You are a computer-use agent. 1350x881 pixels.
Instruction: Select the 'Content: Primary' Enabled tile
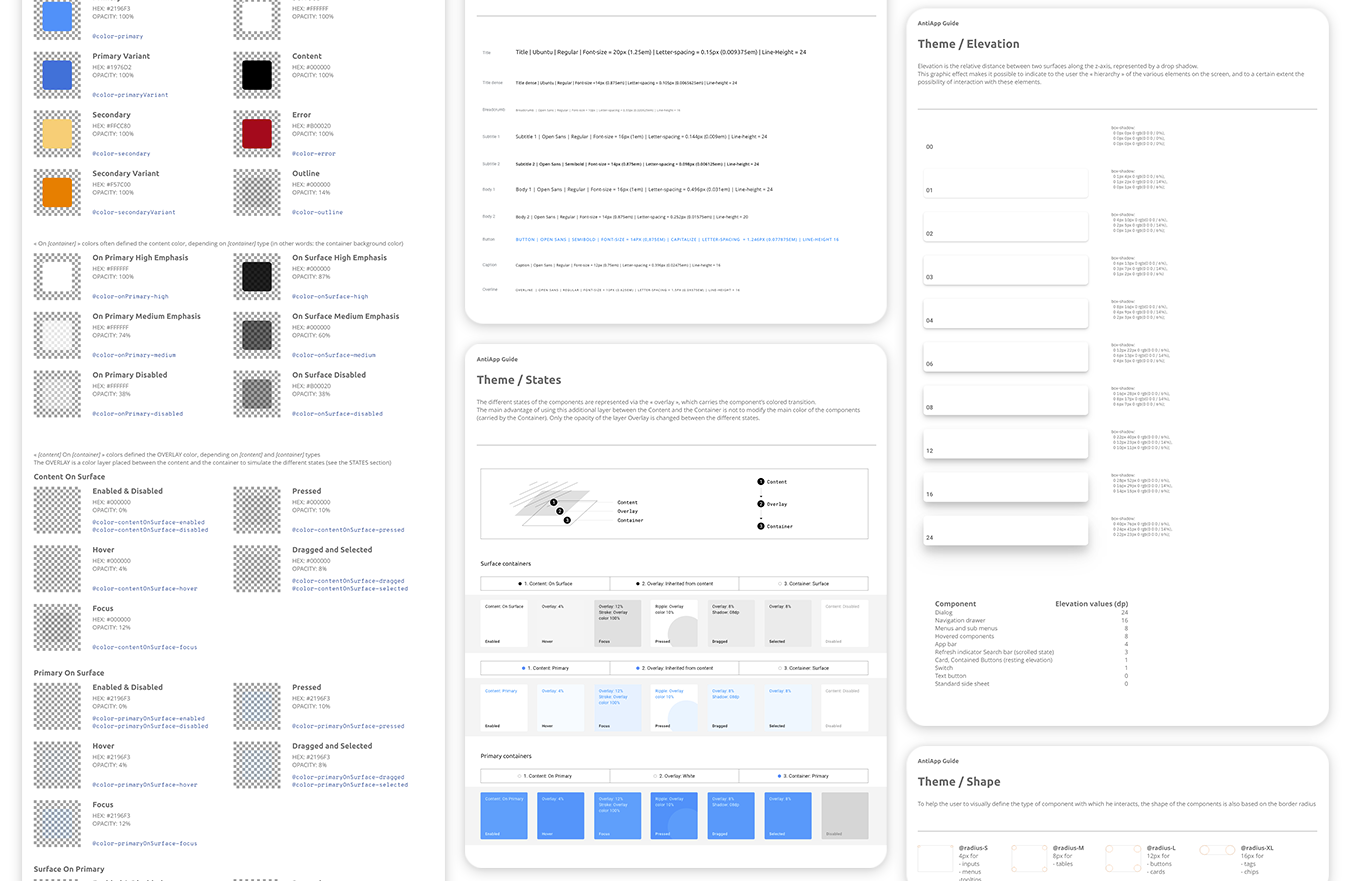504,707
